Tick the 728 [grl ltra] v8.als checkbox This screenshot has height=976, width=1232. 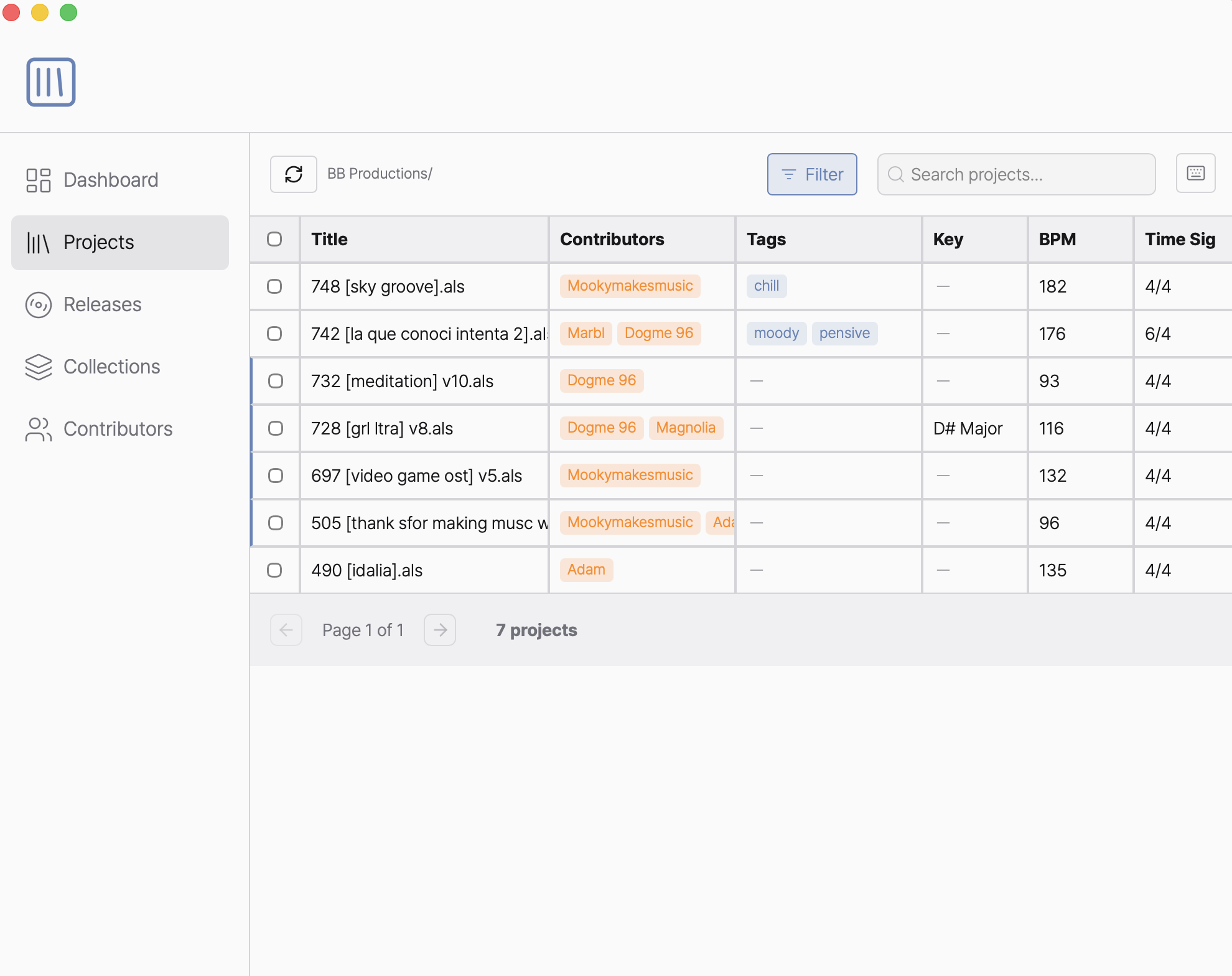point(276,428)
